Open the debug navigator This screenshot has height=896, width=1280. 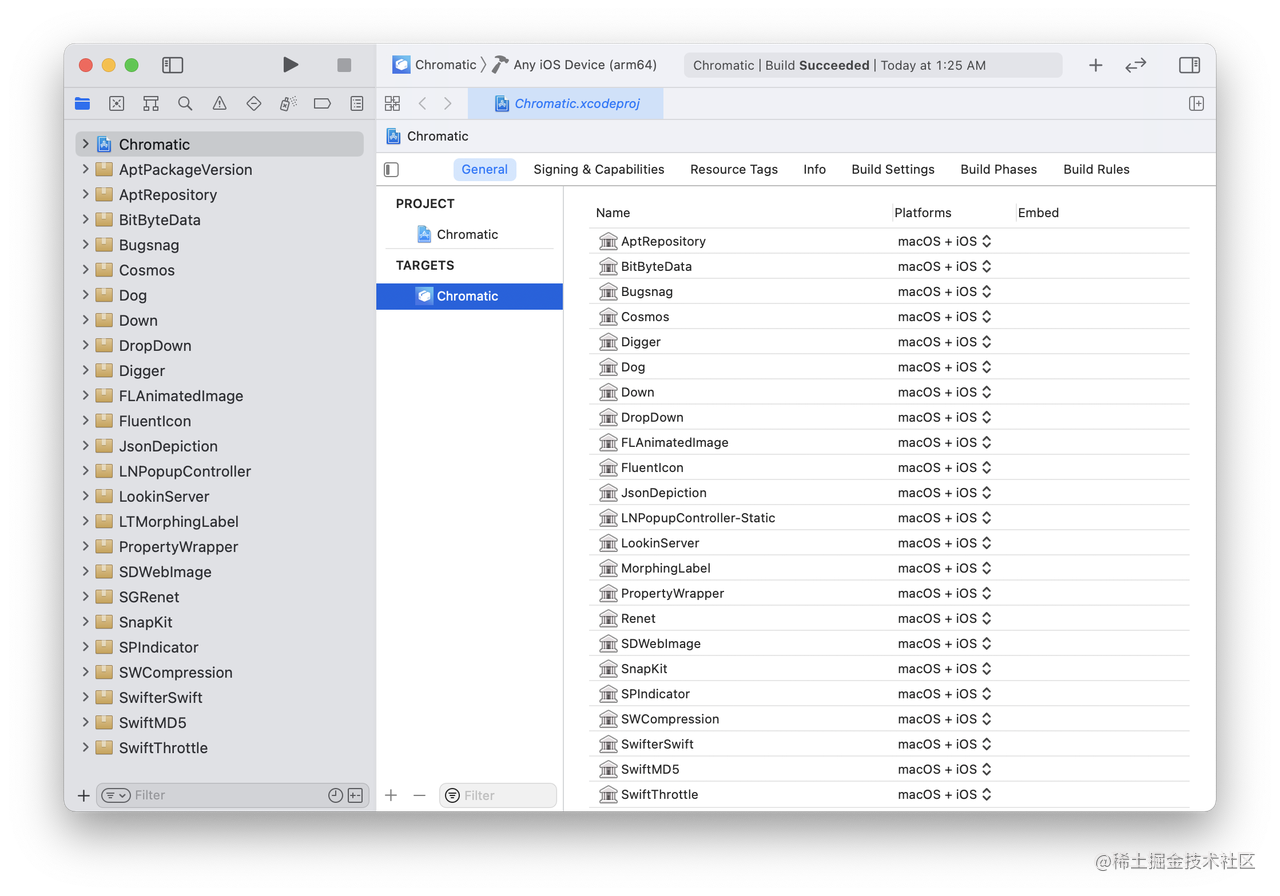[x=288, y=104]
